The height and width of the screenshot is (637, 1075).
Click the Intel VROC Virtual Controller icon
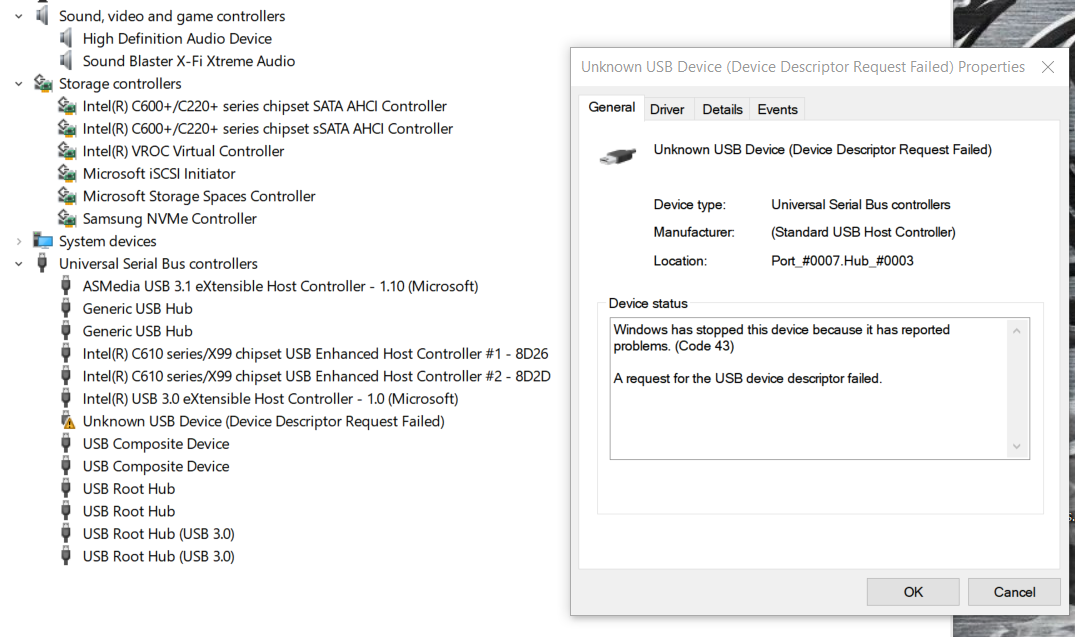[x=67, y=151]
